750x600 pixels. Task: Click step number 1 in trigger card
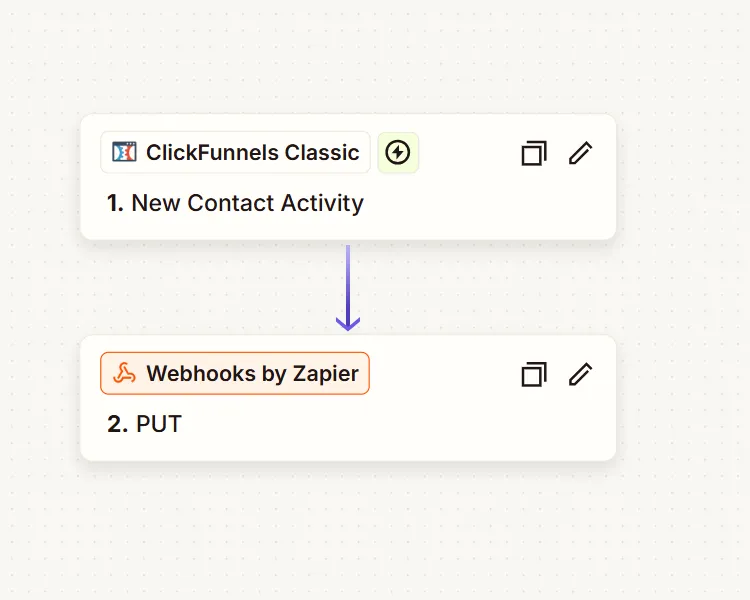(x=115, y=203)
